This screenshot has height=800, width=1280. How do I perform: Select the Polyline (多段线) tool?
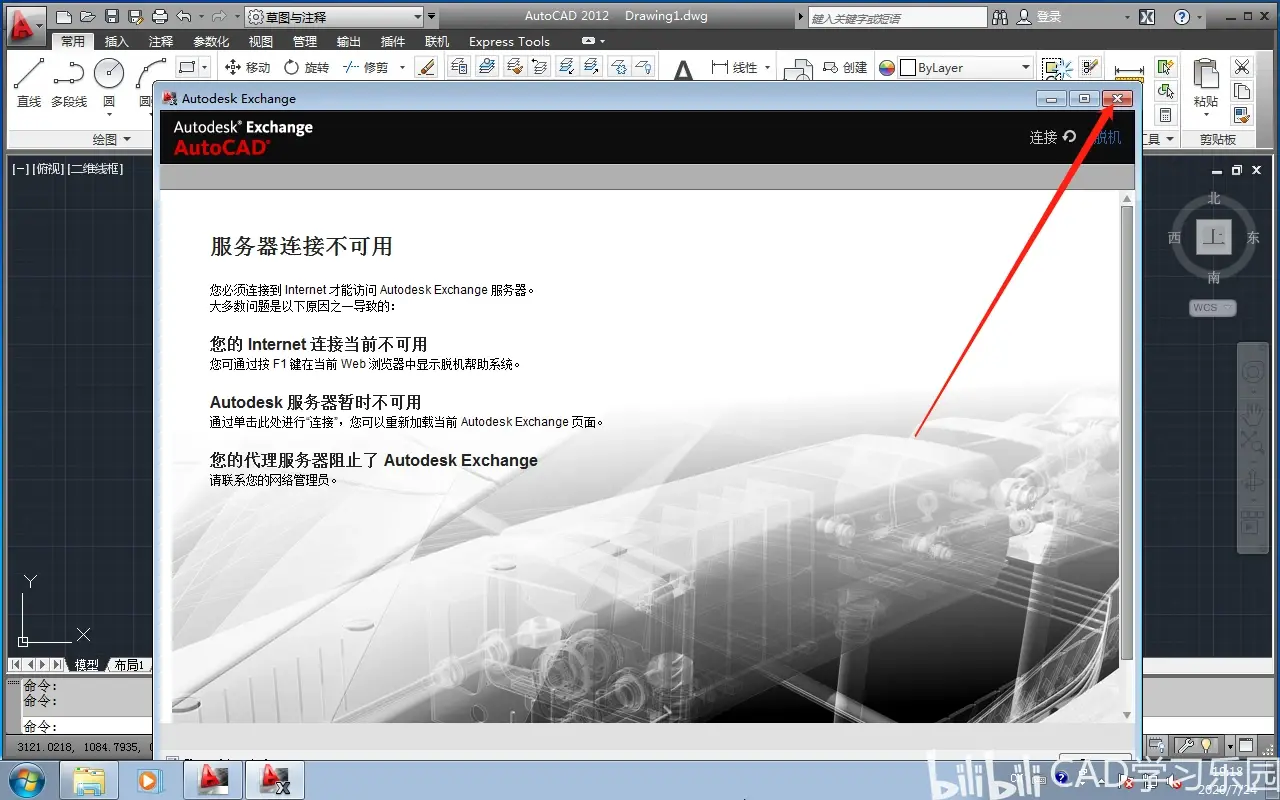click(69, 82)
